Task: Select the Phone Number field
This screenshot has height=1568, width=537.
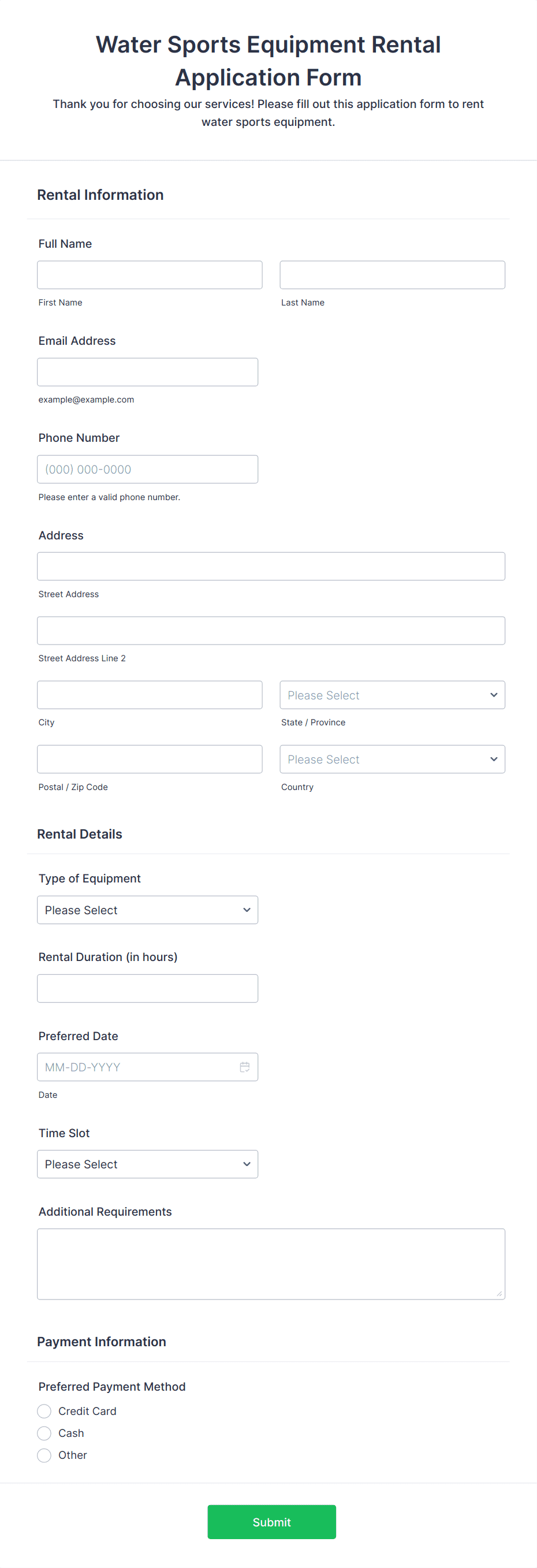Action: [147, 469]
